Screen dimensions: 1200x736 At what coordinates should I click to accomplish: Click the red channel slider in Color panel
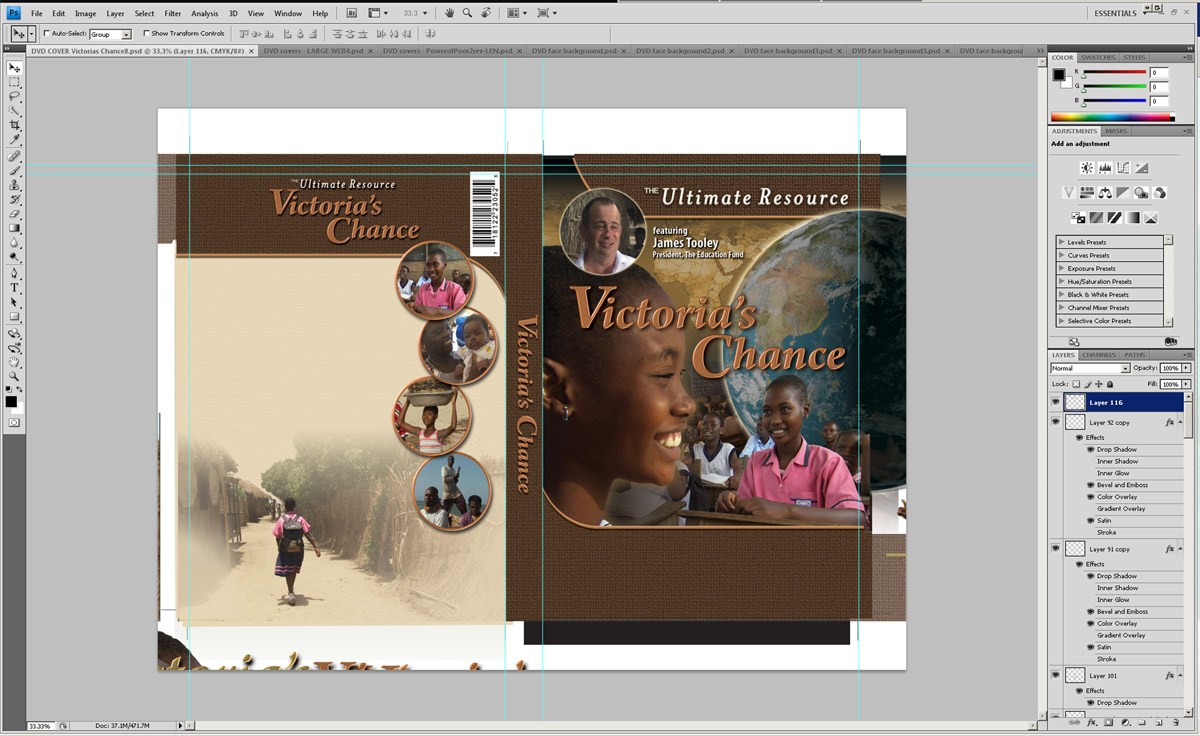pos(1113,73)
